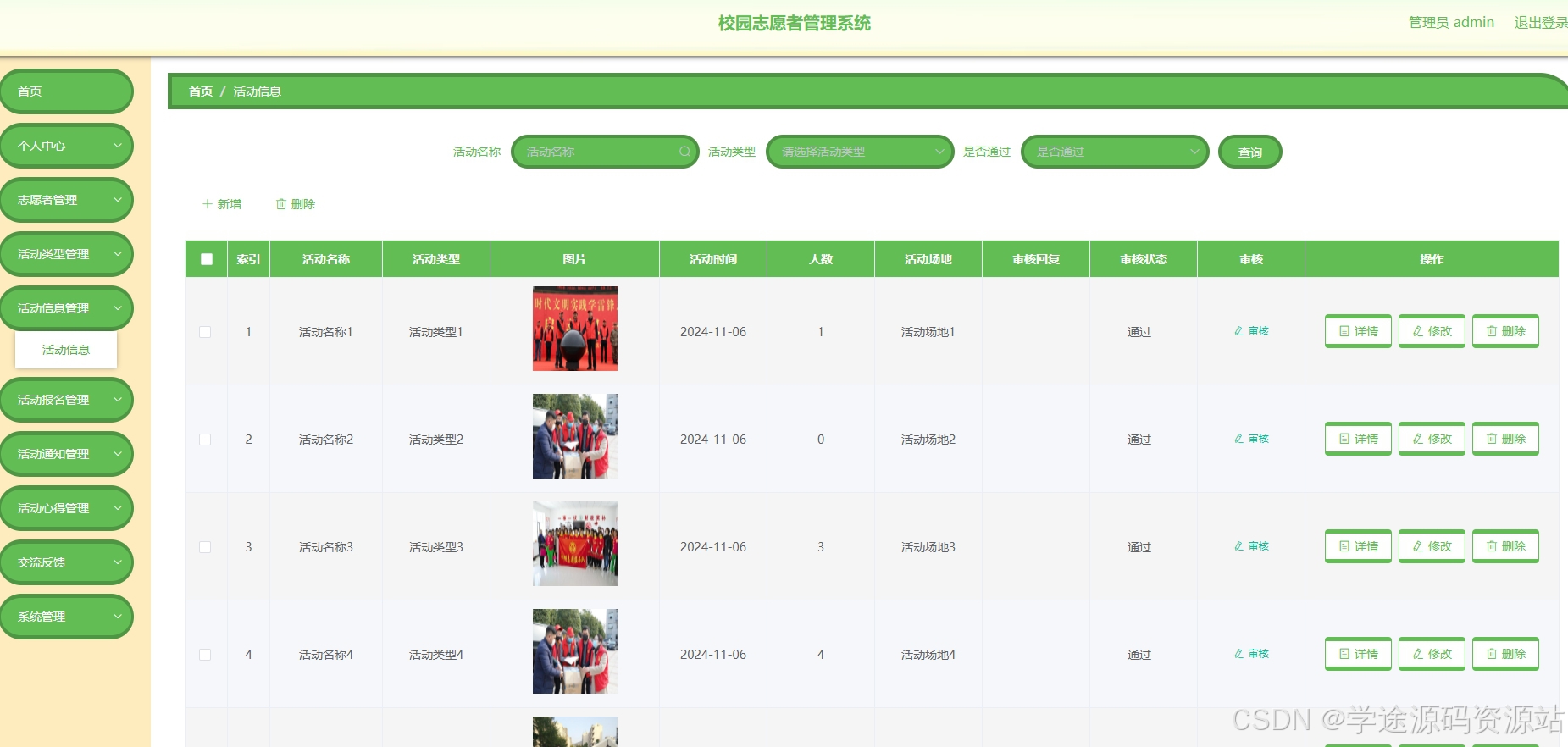The width and height of the screenshot is (1568, 747).
Task: Check the checkbox for row 活动名称2
Action: [x=205, y=440]
